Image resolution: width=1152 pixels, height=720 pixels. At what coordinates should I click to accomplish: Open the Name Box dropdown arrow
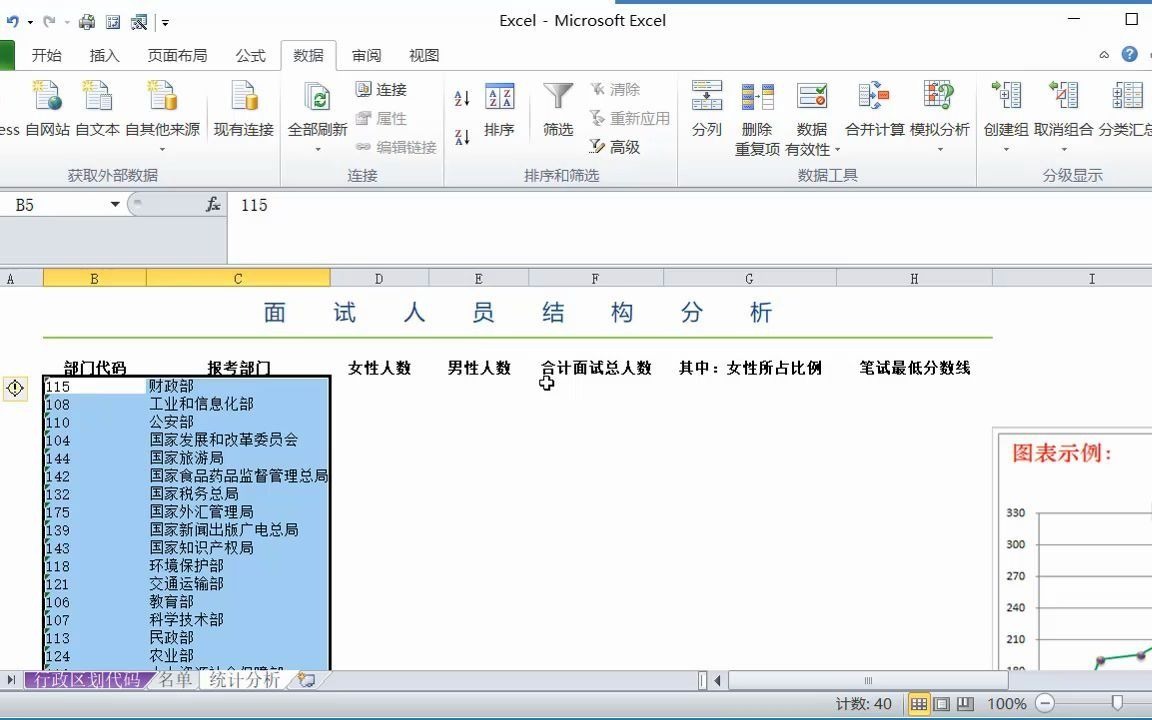click(113, 205)
